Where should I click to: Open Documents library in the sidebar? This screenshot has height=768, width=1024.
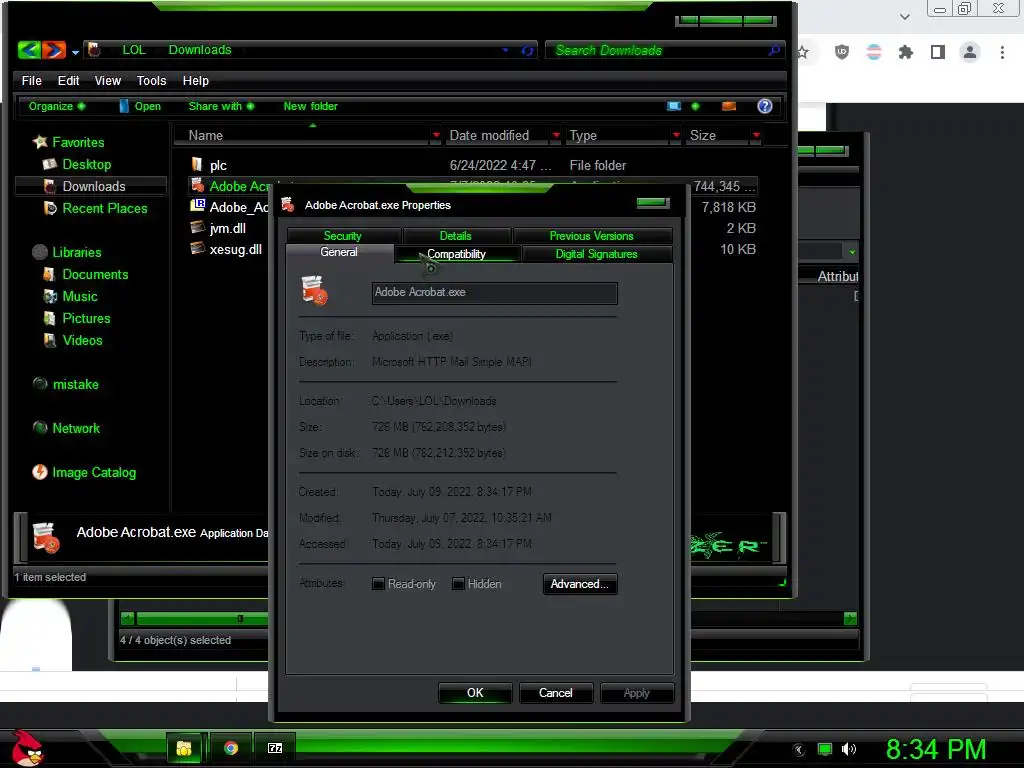coord(95,274)
